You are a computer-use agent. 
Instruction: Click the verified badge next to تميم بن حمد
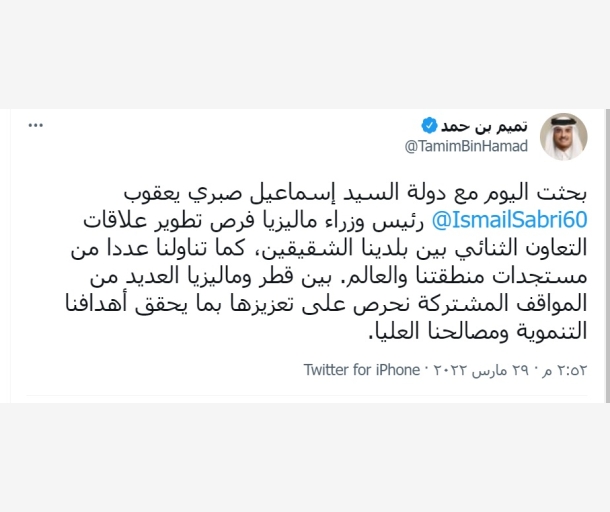(428, 126)
